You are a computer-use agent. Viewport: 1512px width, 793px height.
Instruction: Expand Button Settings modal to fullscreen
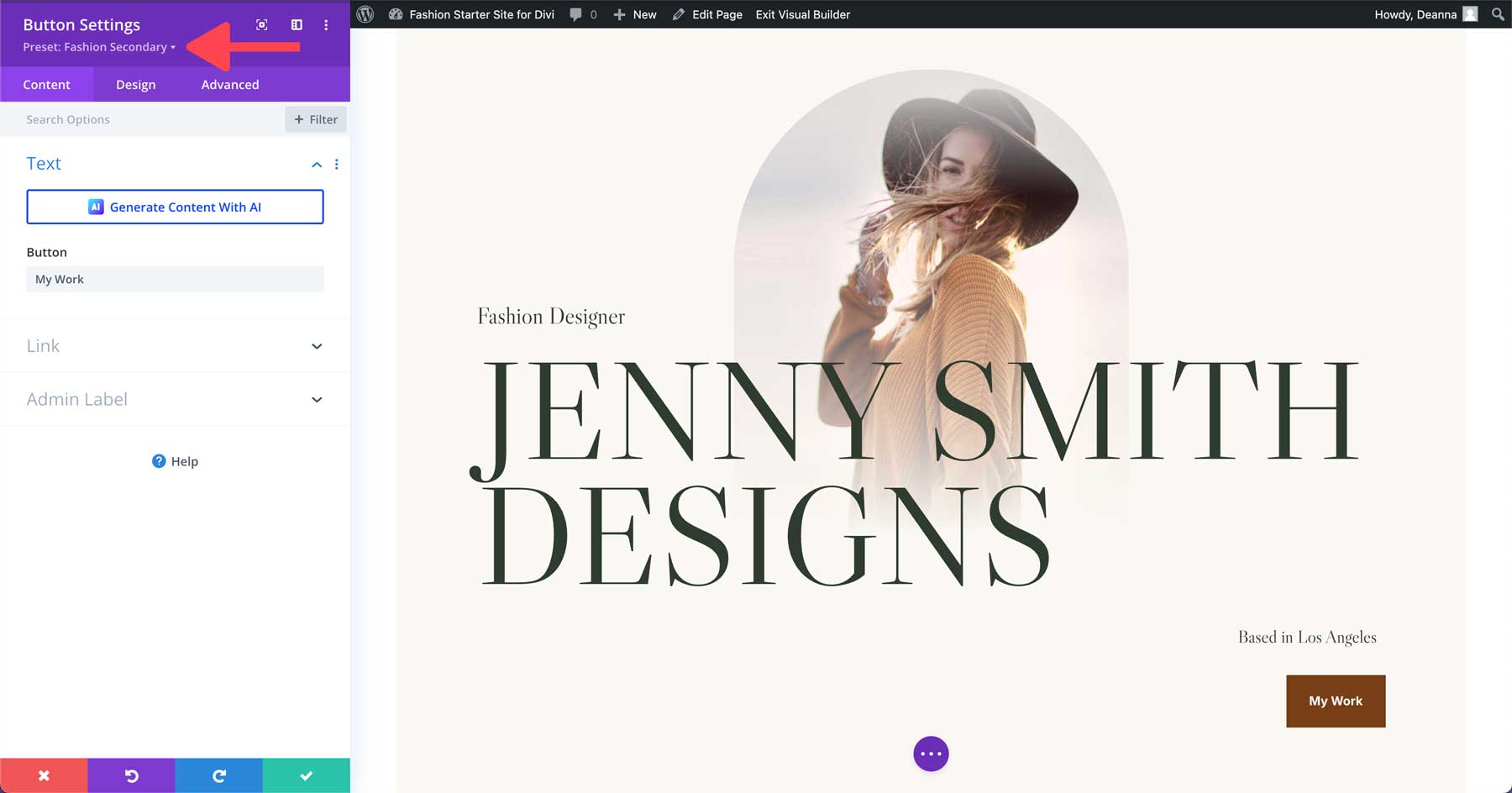[261, 25]
